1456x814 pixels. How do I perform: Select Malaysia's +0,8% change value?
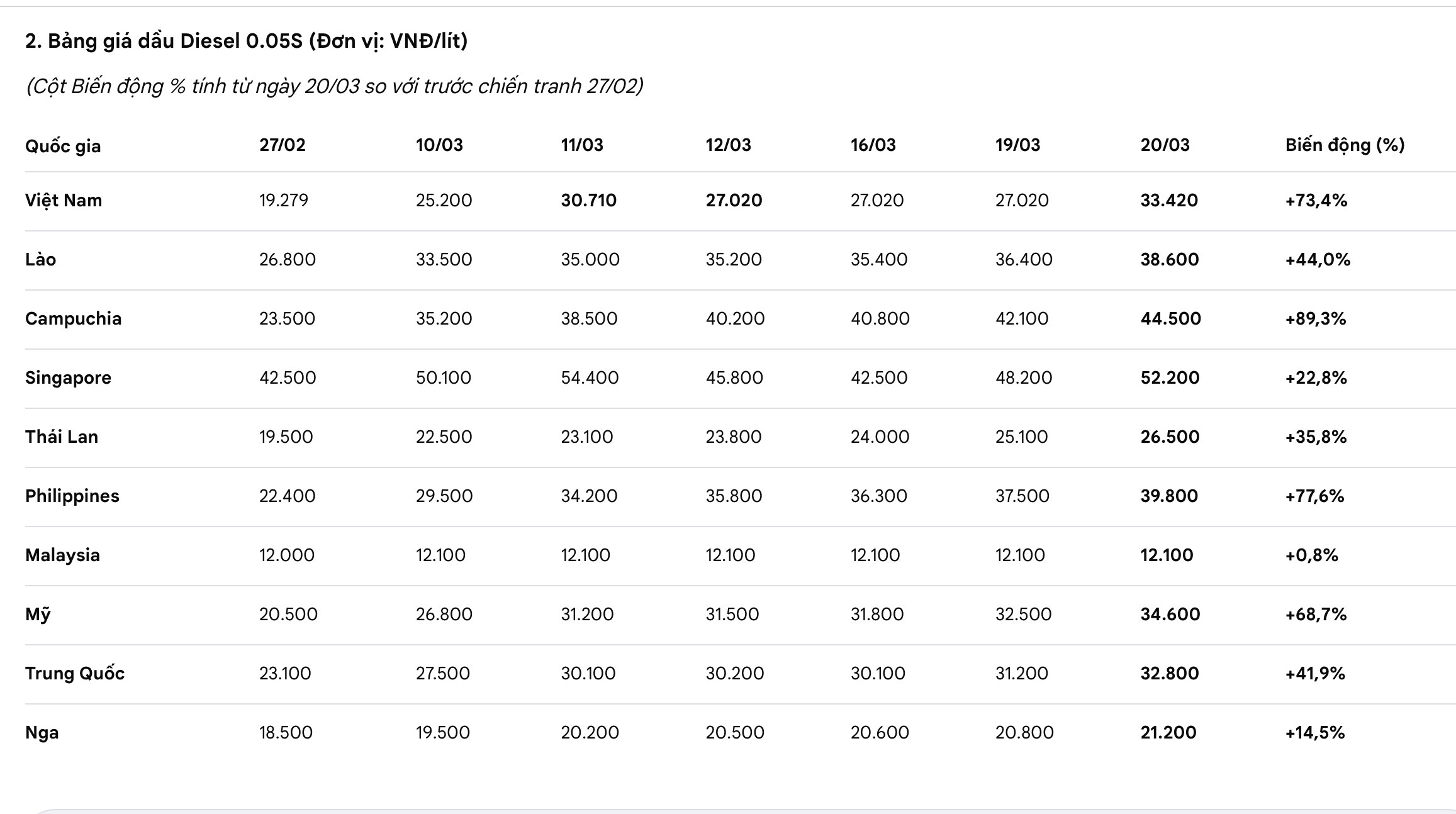pyautogui.click(x=1312, y=555)
